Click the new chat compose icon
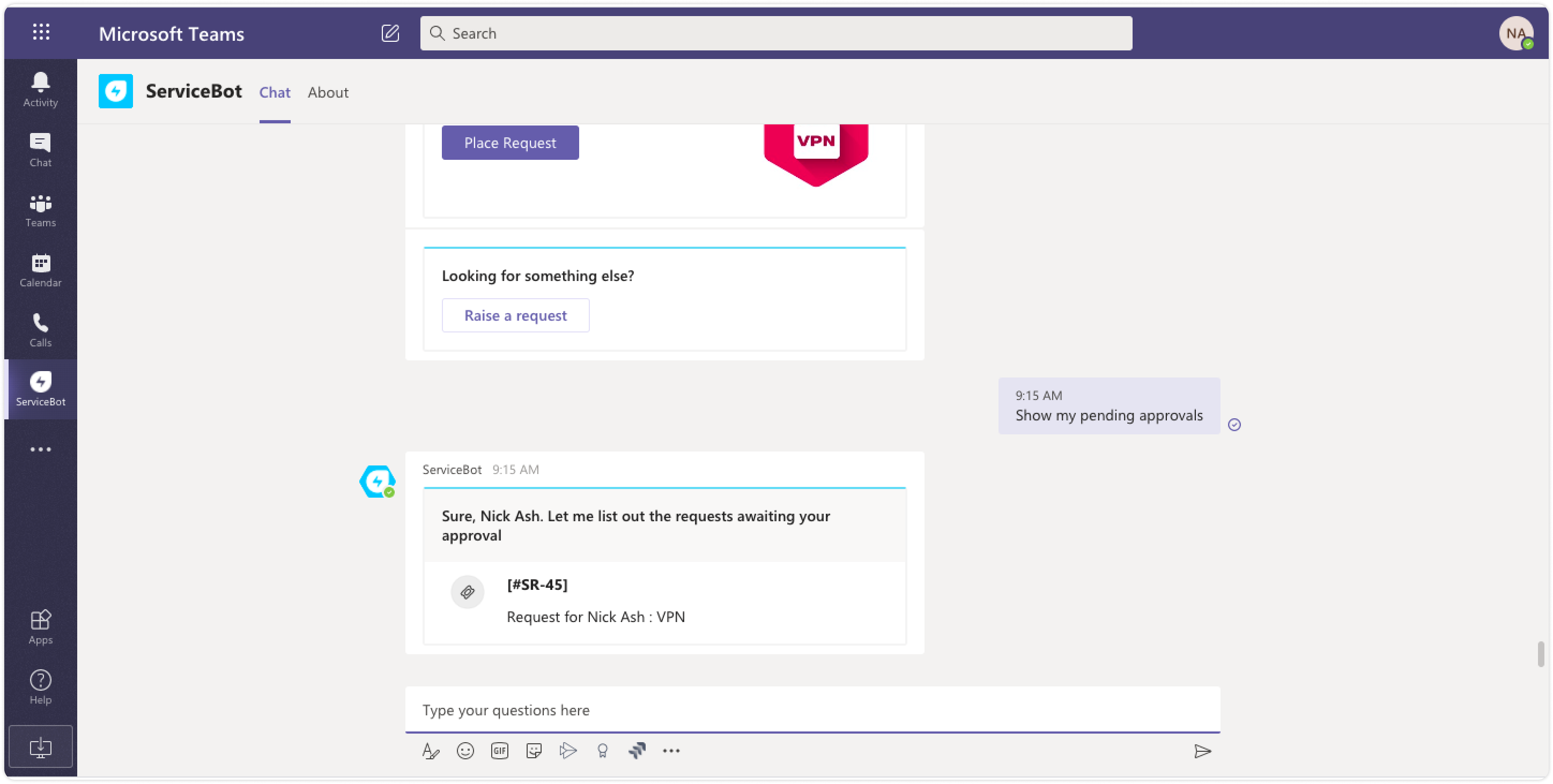 [x=390, y=33]
